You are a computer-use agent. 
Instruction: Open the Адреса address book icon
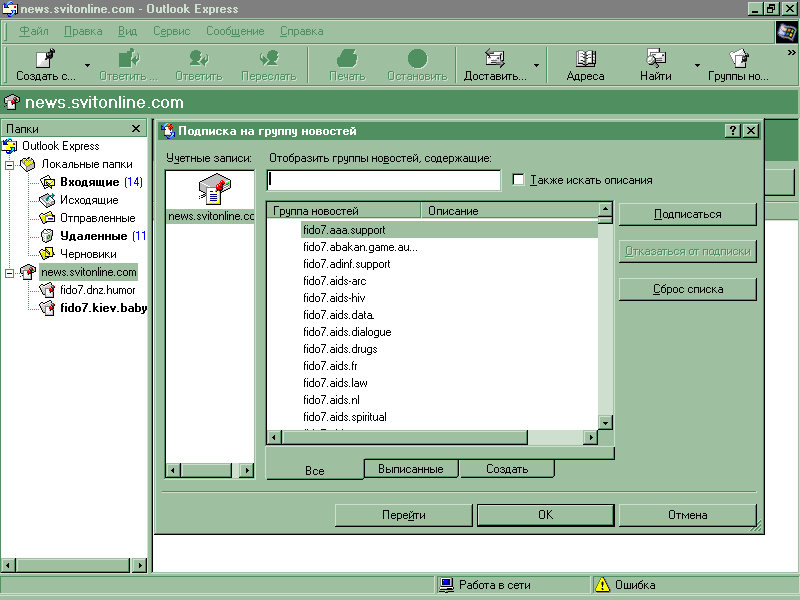[x=585, y=59]
